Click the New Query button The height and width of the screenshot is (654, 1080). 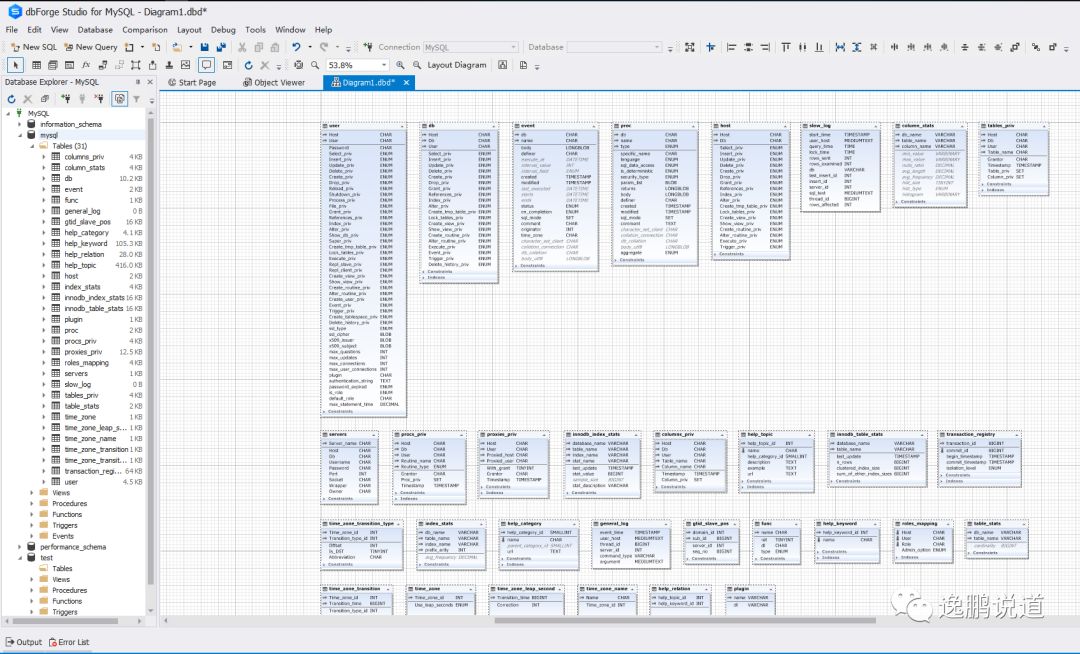click(x=89, y=47)
